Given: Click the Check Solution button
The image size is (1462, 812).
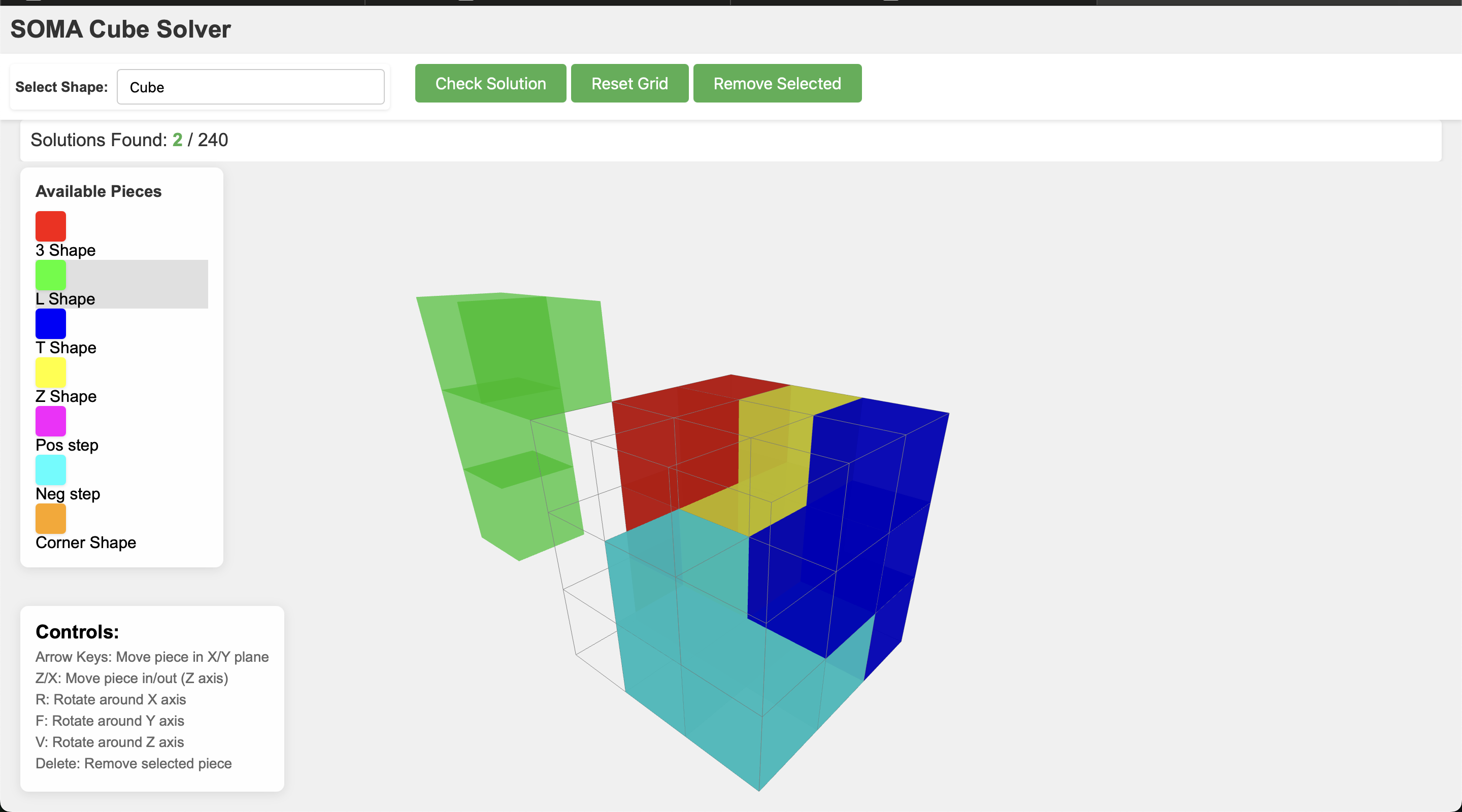Looking at the screenshot, I should (x=490, y=83).
